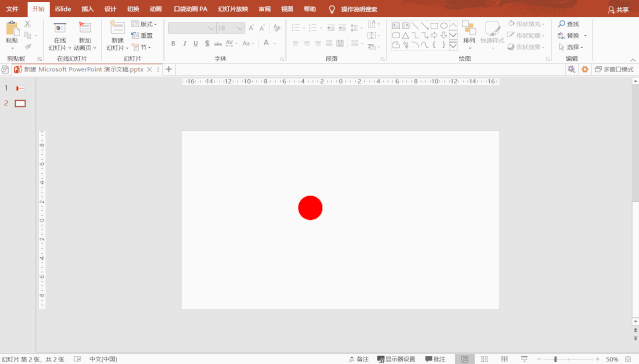Click the Format Painter brush icon
639x364 pixels.
click(x=28, y=47)
